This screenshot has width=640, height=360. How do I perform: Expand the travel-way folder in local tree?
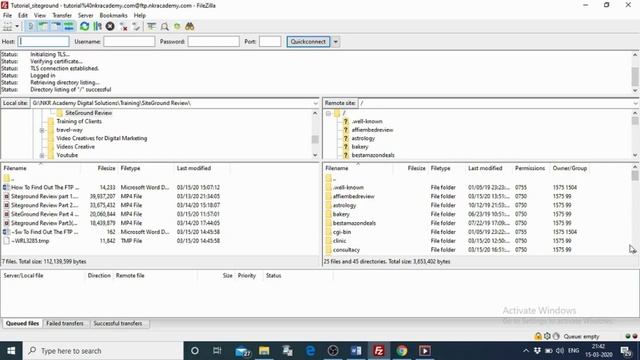tap(42, 130)
